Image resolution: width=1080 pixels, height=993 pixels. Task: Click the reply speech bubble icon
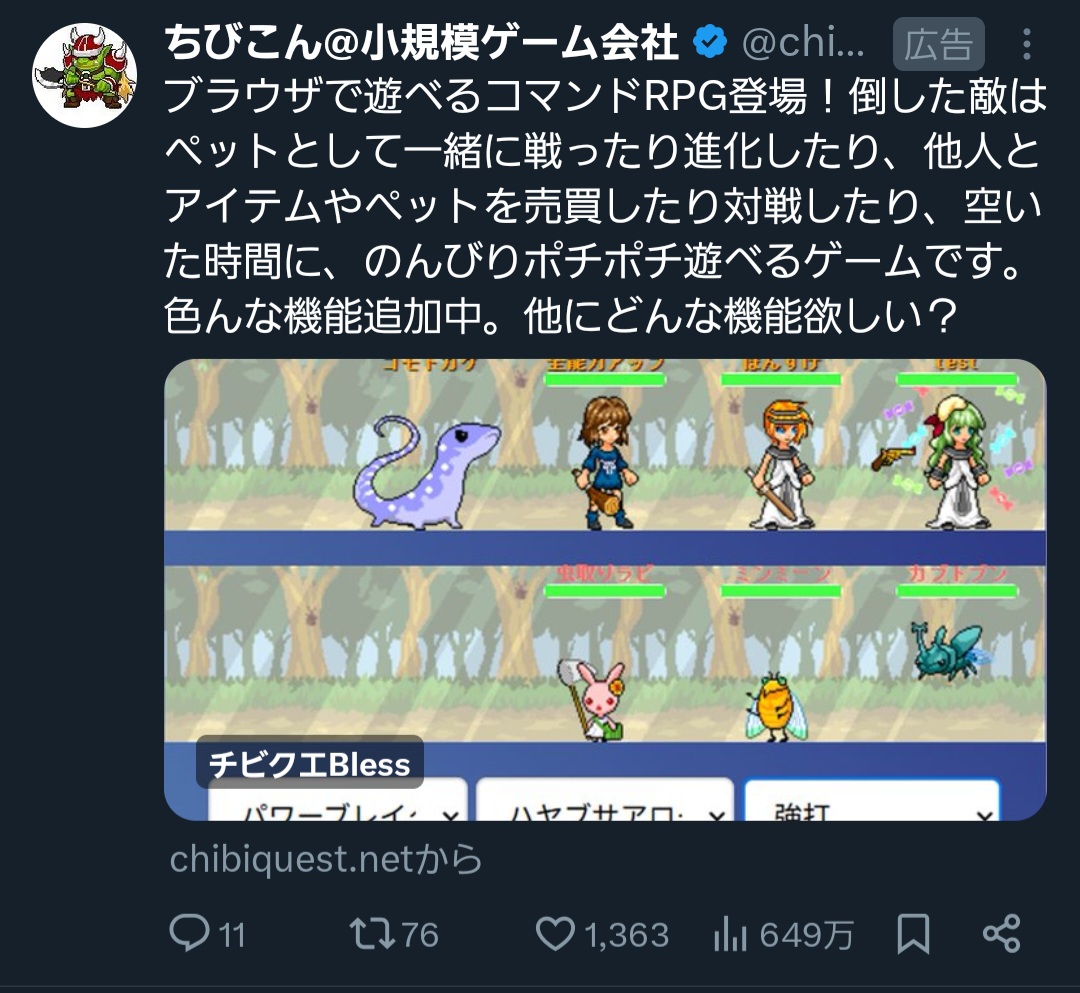tap(188, 933)
